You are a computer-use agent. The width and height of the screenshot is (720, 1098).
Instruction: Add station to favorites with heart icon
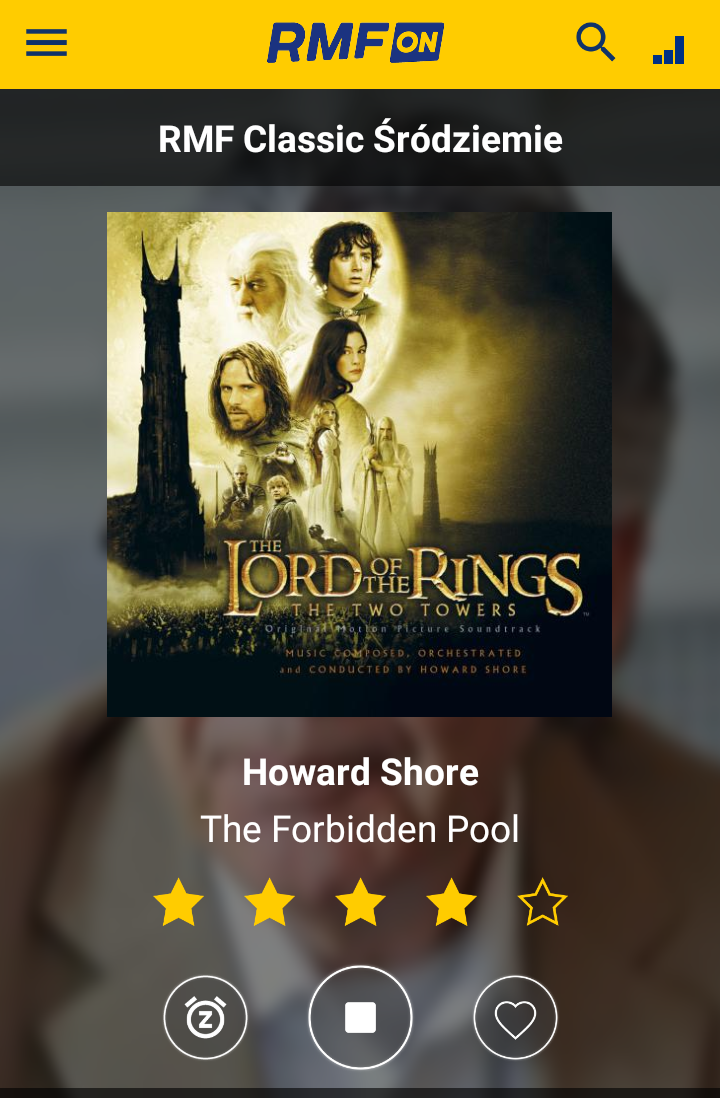tap(515, 1017)
